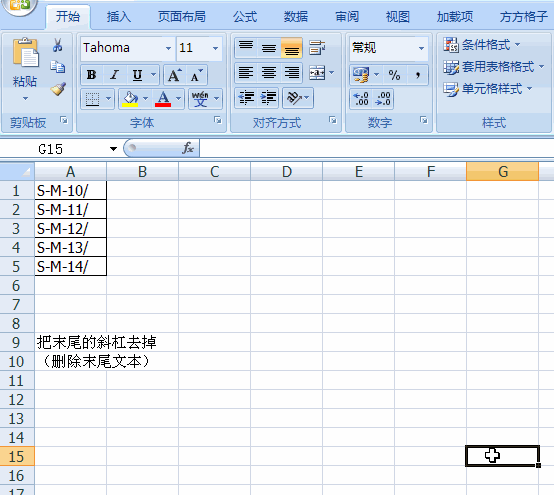Switch to the 数据 tab
This screenshot has height=495, width=554.
(296, 17)
